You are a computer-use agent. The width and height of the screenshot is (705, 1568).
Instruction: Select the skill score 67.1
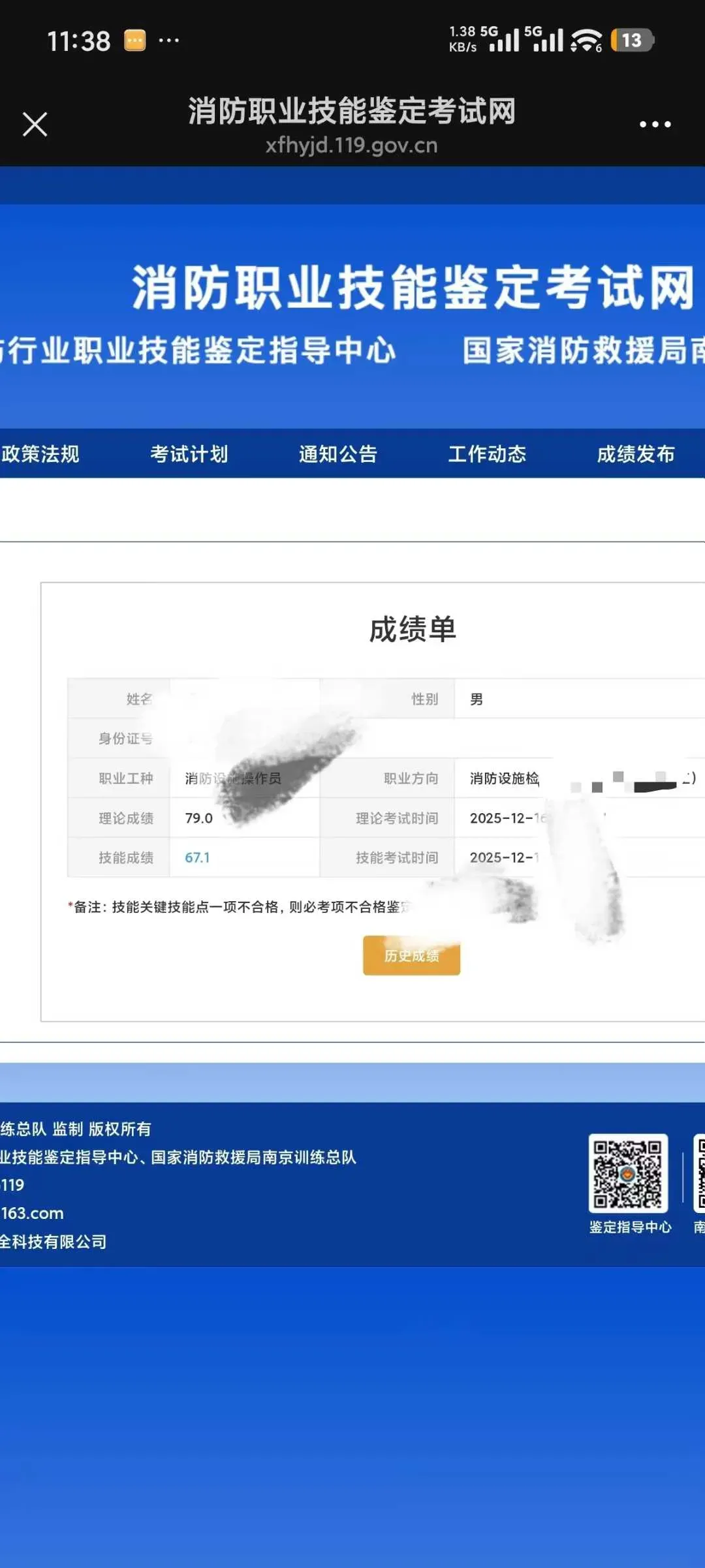[197, 857]
